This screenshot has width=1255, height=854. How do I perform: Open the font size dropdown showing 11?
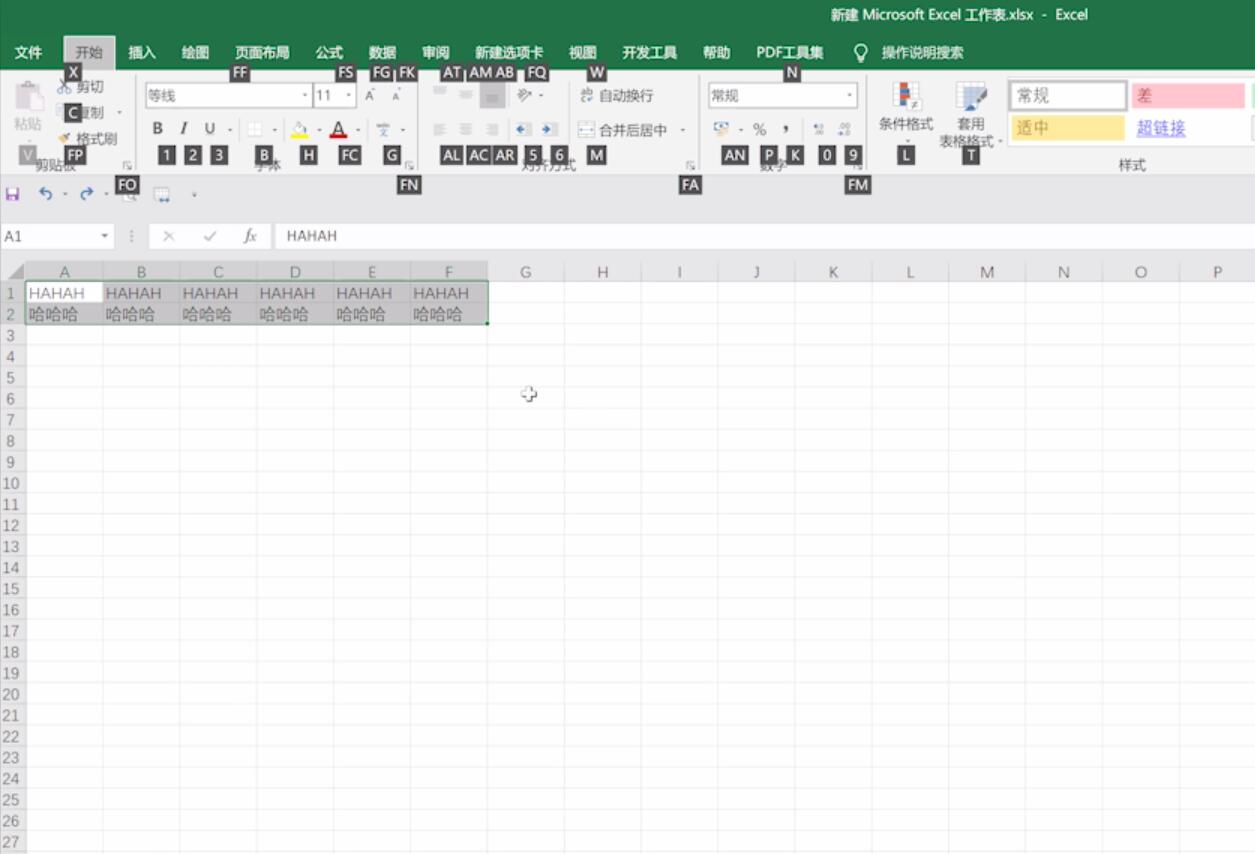349,96
